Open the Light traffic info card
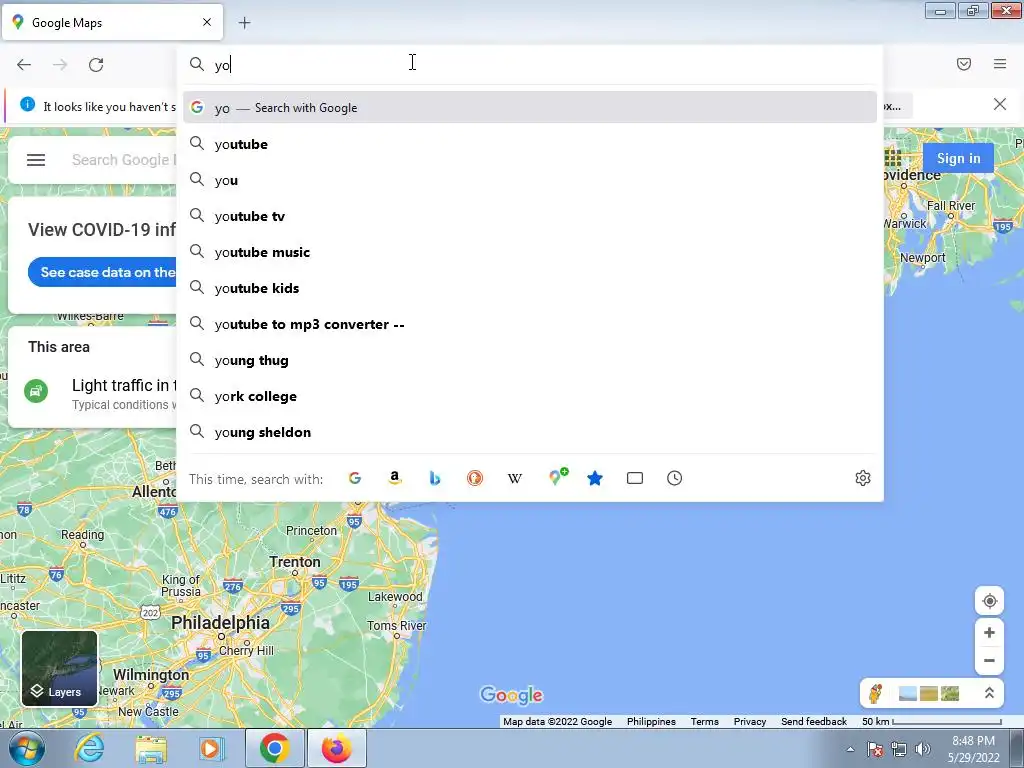This screenshot has width=1024, height=768. tap(92, 394)
